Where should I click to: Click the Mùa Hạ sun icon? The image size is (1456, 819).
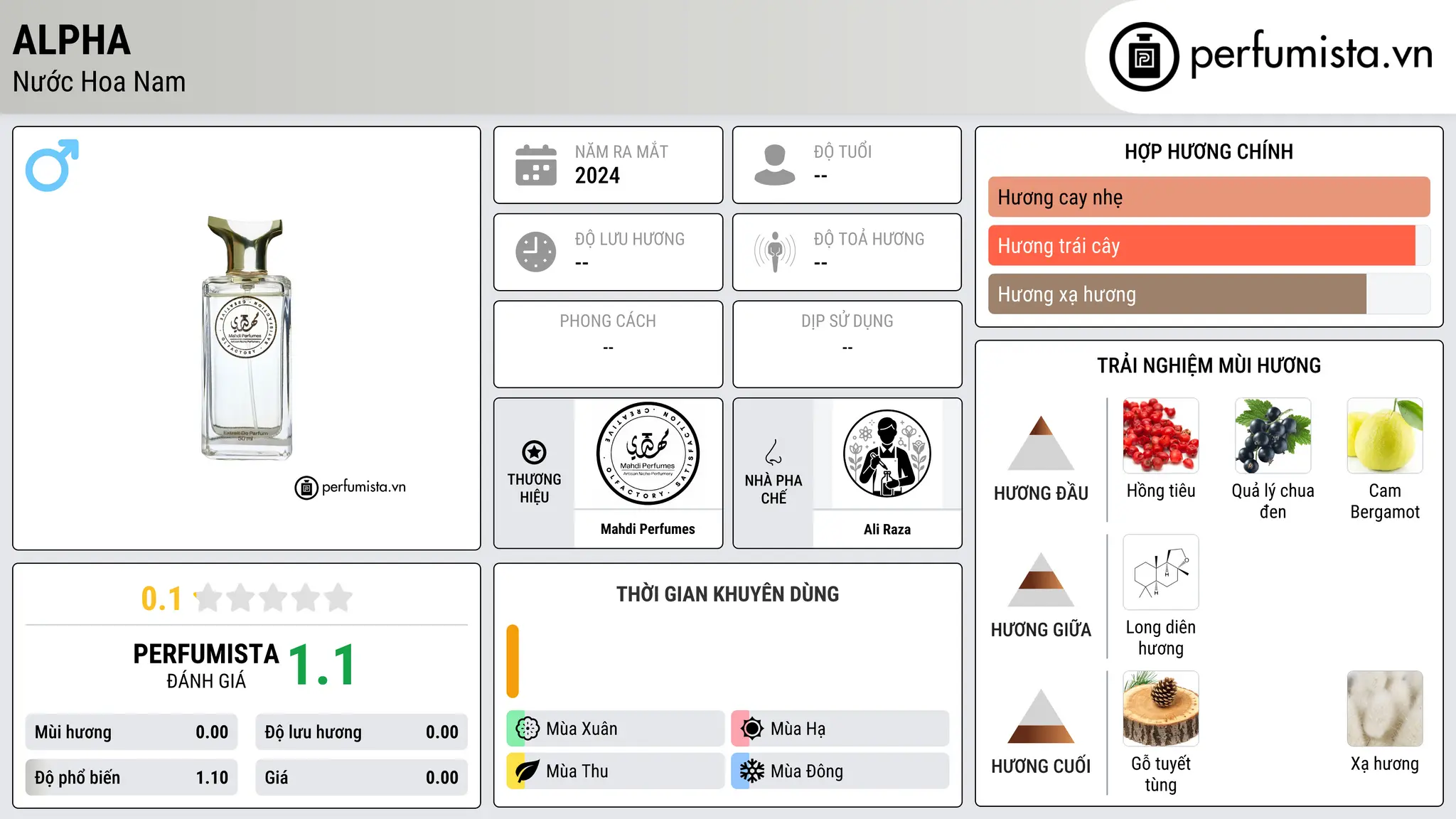pyautogui.click(x=752, y=729)
